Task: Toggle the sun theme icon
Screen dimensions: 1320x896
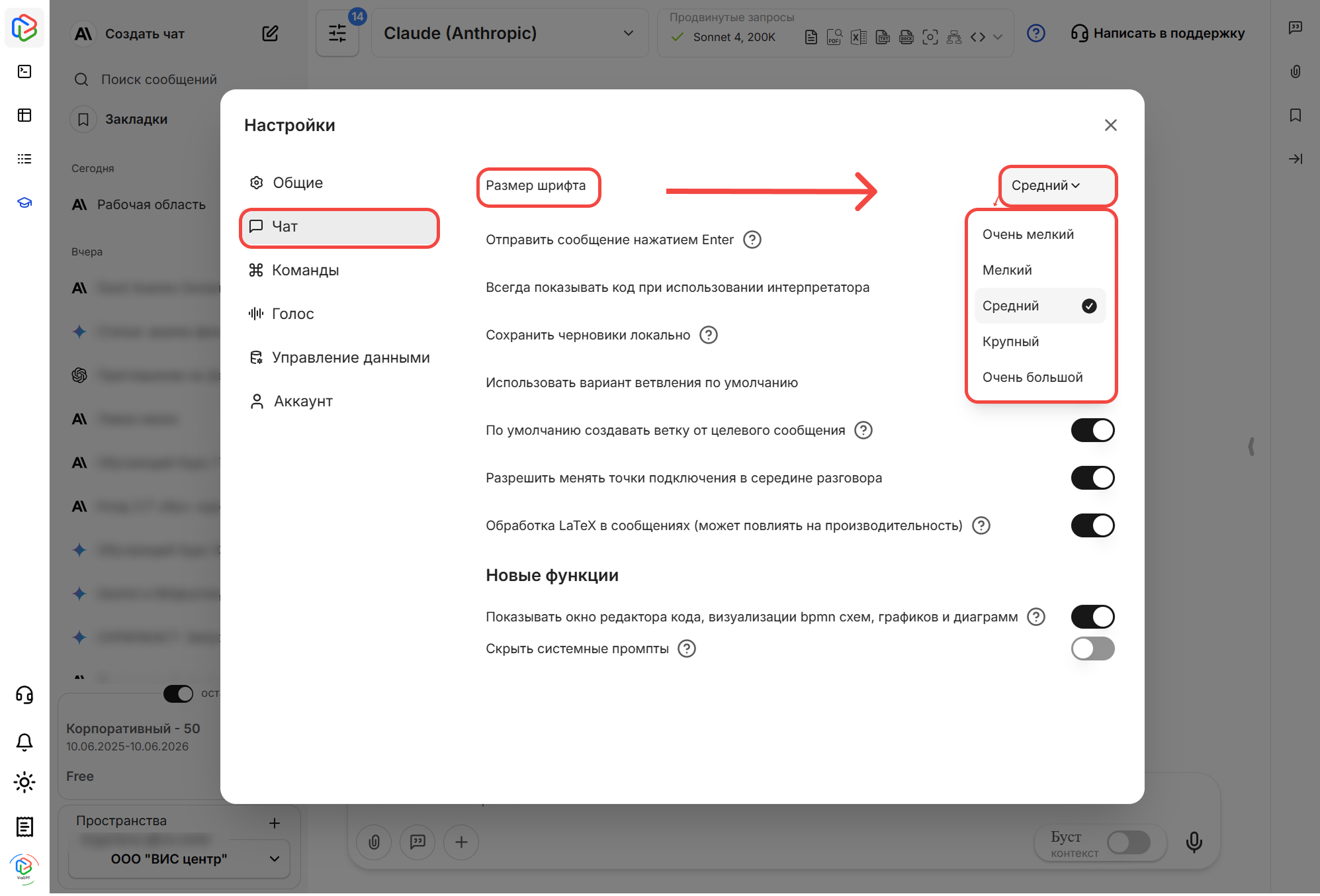Action: (24, 782)
